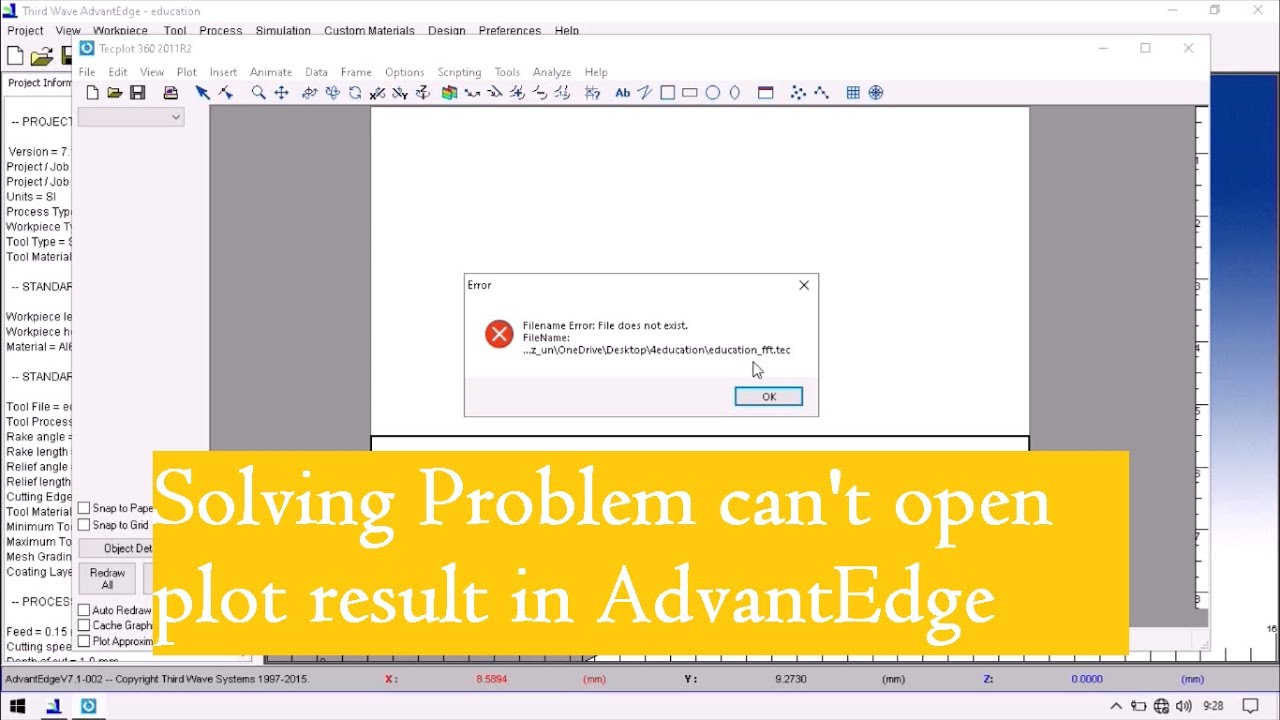Click AdvantEdge New Project toolbar icon
The image size is (1280, 720).
[x=15, y=56]
